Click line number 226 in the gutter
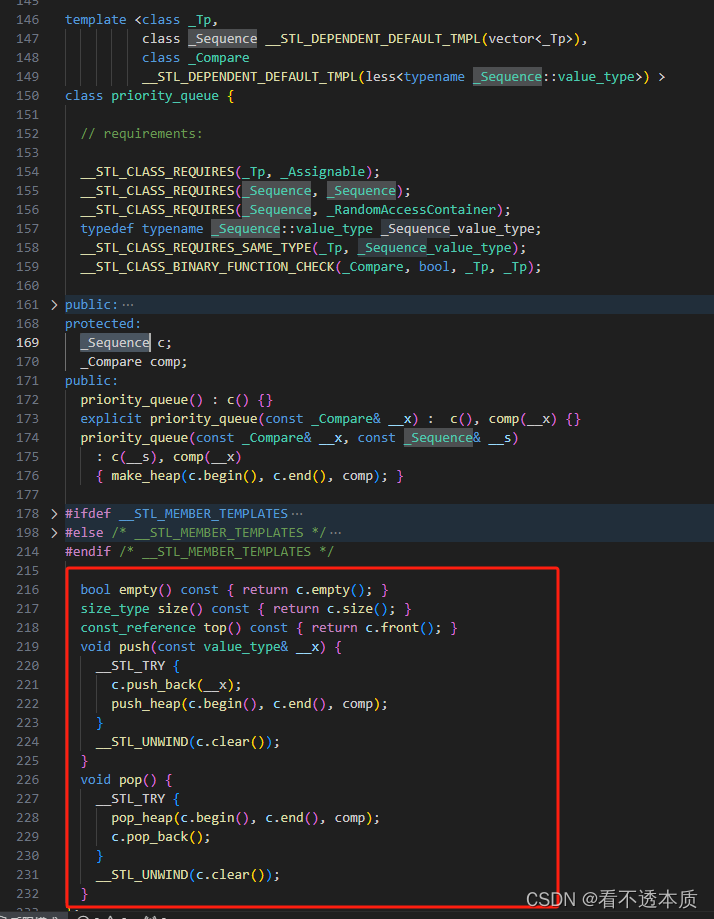This screenshot has width=714, height=919. [x=28, y=780]
